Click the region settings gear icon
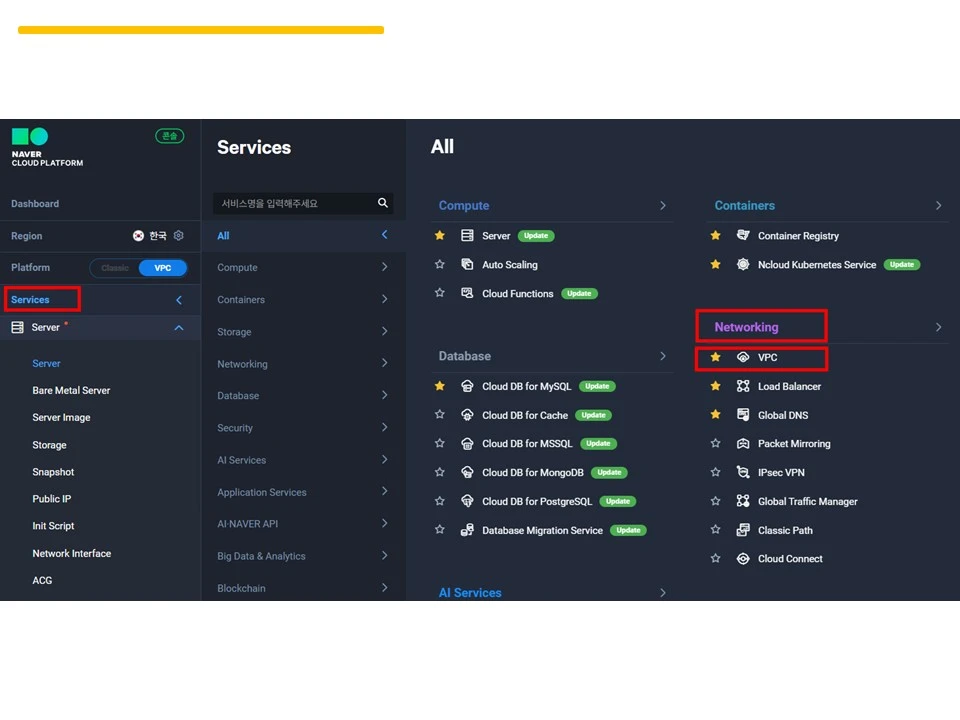960x720 pixels. click(x=179, y=236)
